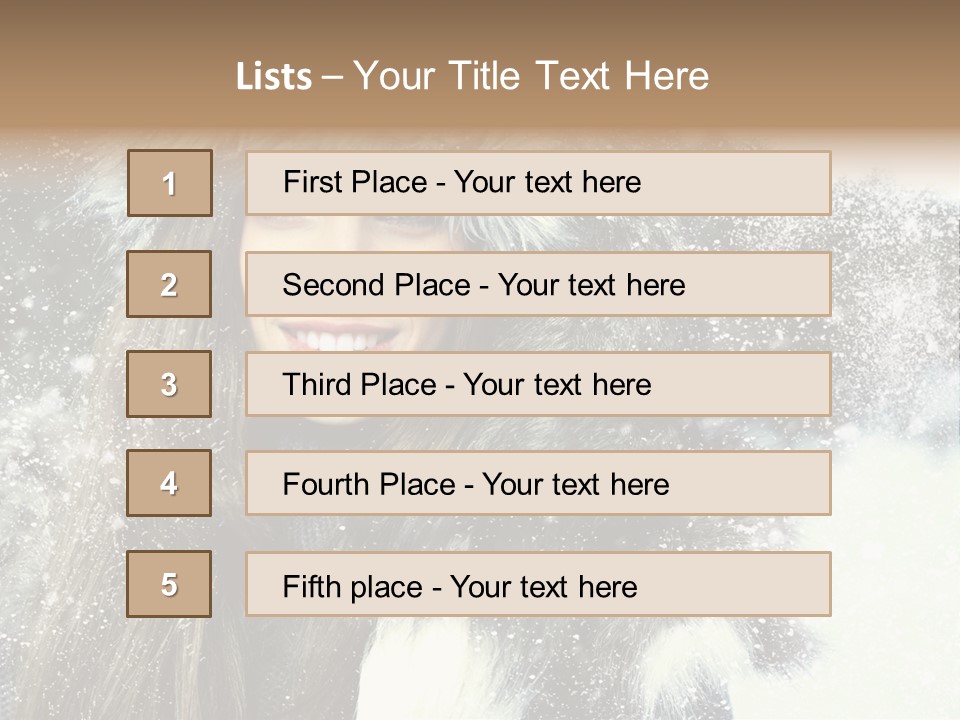Click the bold word Lists in title

tap(273, 77)
